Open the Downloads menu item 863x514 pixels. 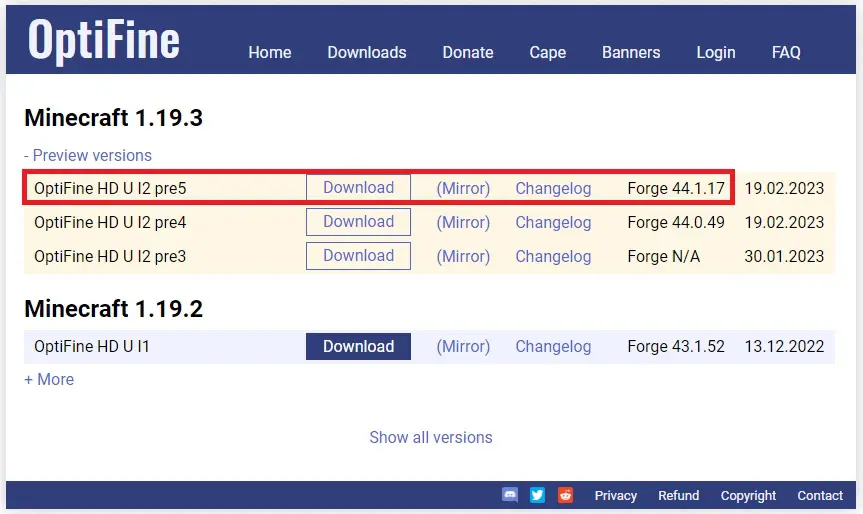(367, 52)
